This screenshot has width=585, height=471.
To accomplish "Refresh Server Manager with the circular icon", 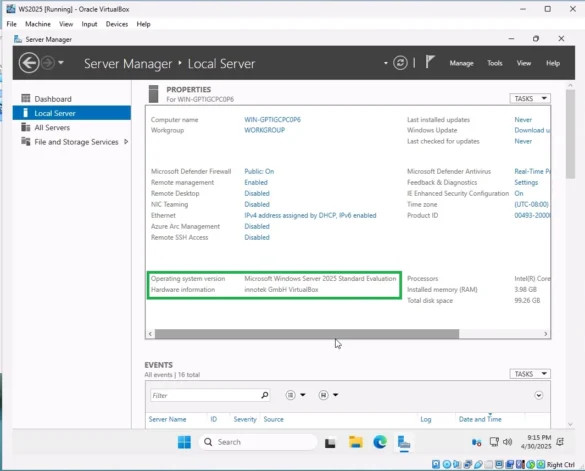I will [x=400, y=63].
